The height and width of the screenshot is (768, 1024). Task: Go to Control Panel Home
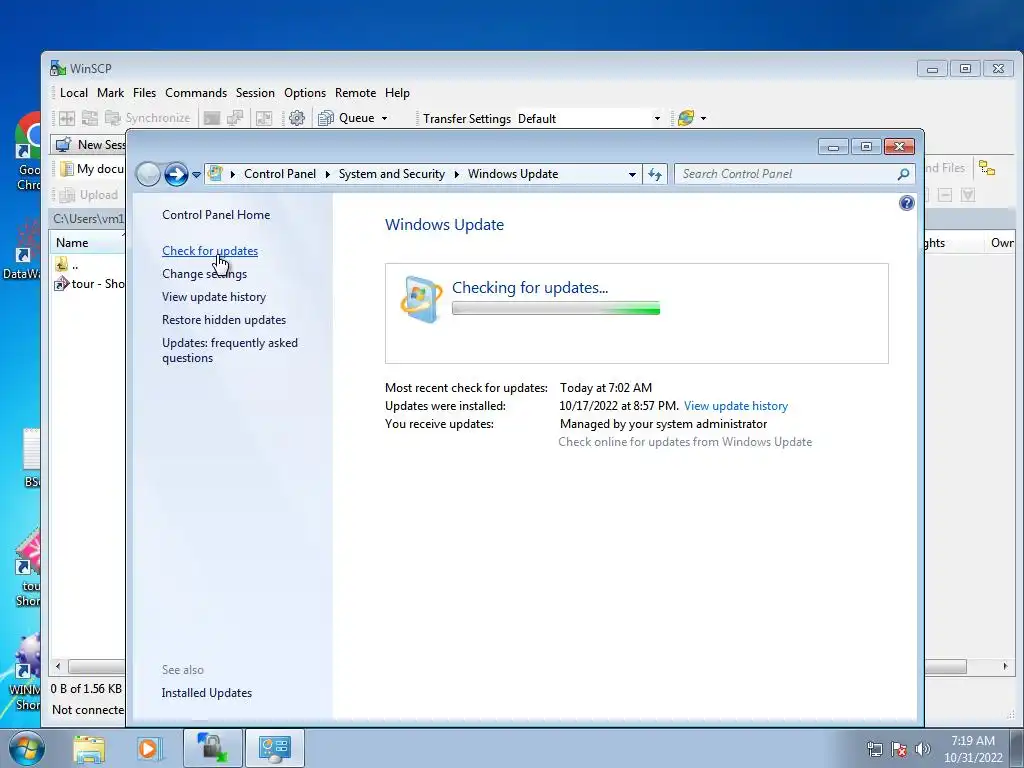click(216, 215)
